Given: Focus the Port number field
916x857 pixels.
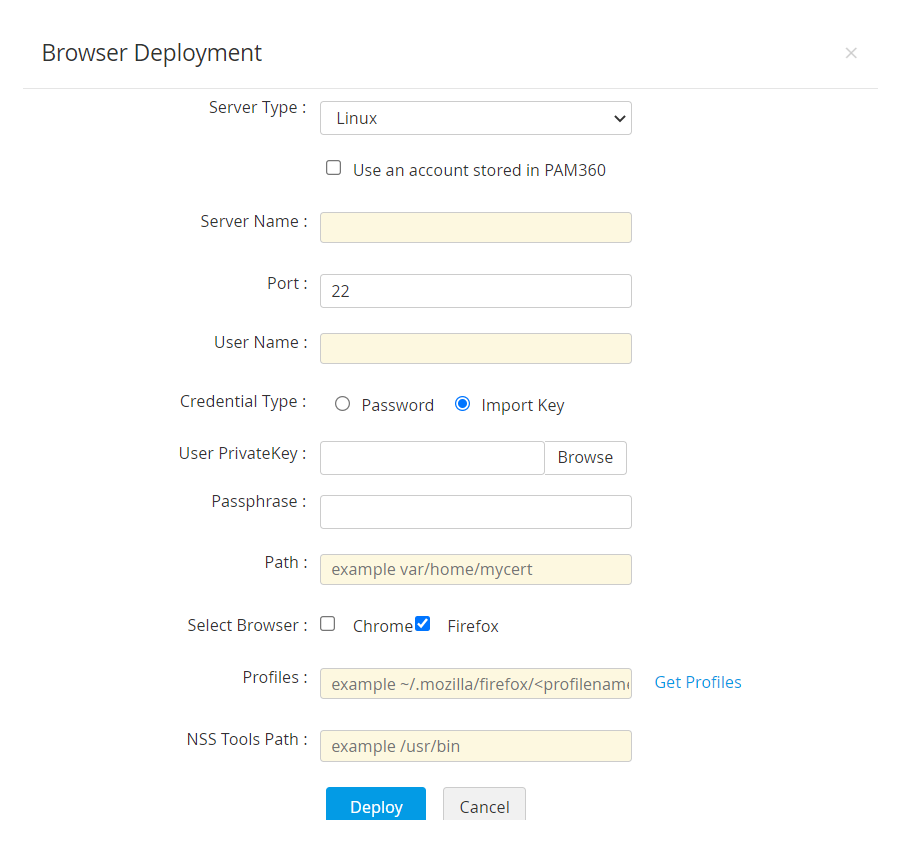Looking at the screenshot, I should 475,291.
